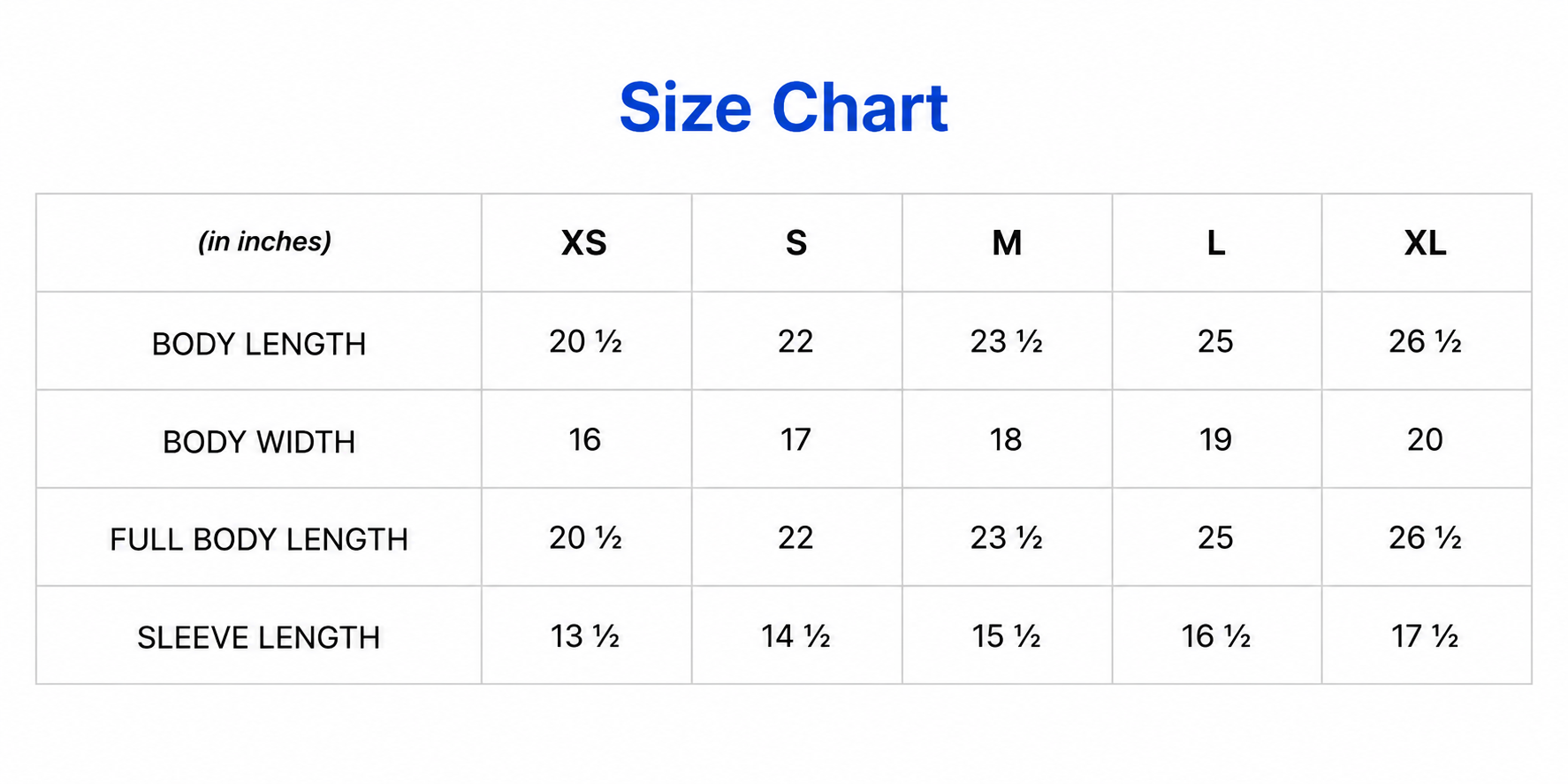
Task: Click the XS sleeve length 13 ½
Action: 584,636
